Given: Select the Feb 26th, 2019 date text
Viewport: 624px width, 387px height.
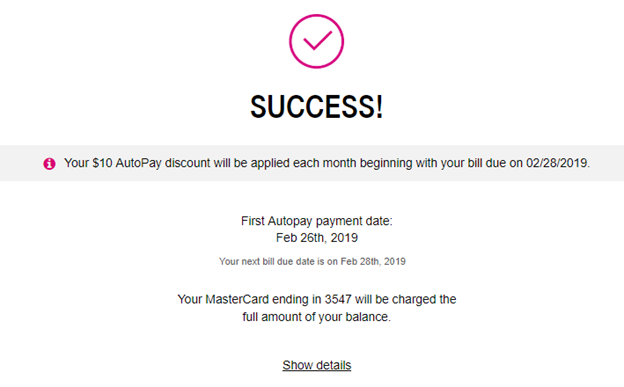Looking at the screenshot, I should pos(317,238).
